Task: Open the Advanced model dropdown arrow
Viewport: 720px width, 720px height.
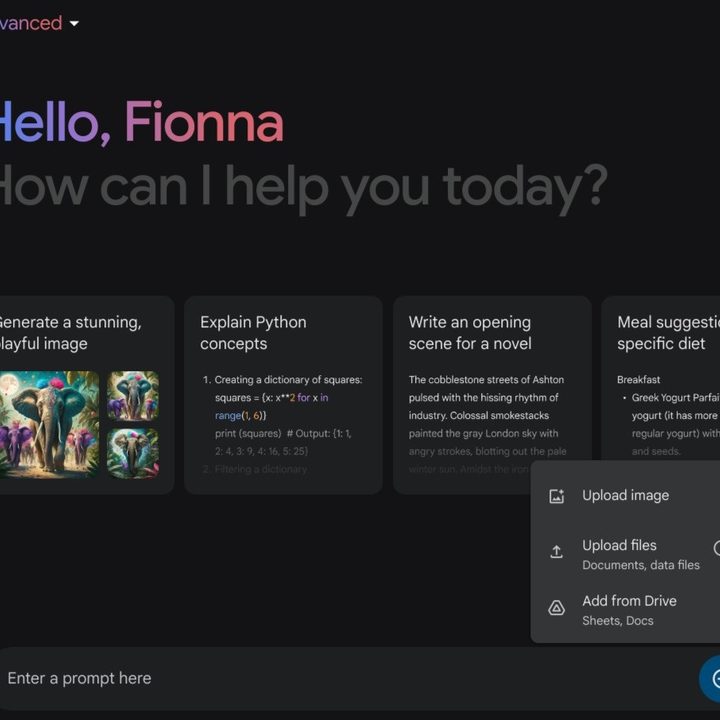Action: click(74, 23)
